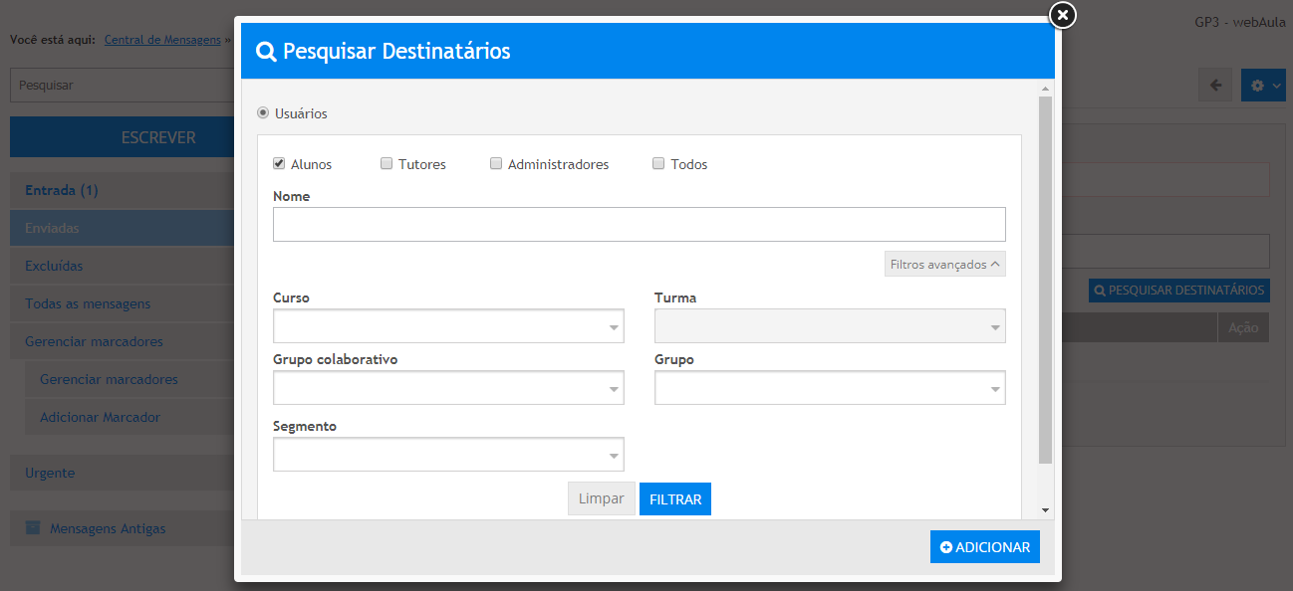Check the Administradores checkbox
This screenshot has height=591, width=1293.
click(496, 164)
